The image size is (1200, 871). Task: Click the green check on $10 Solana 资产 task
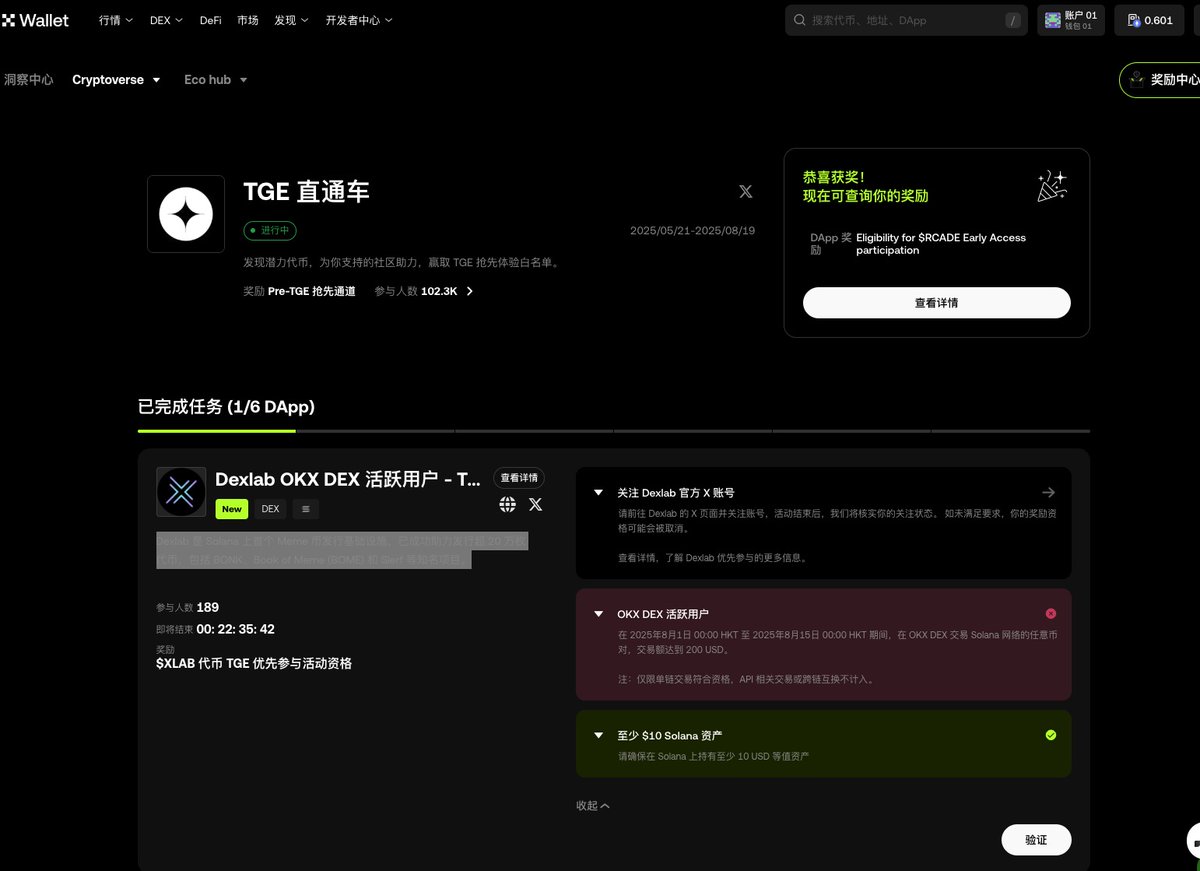coord(1051,735)
